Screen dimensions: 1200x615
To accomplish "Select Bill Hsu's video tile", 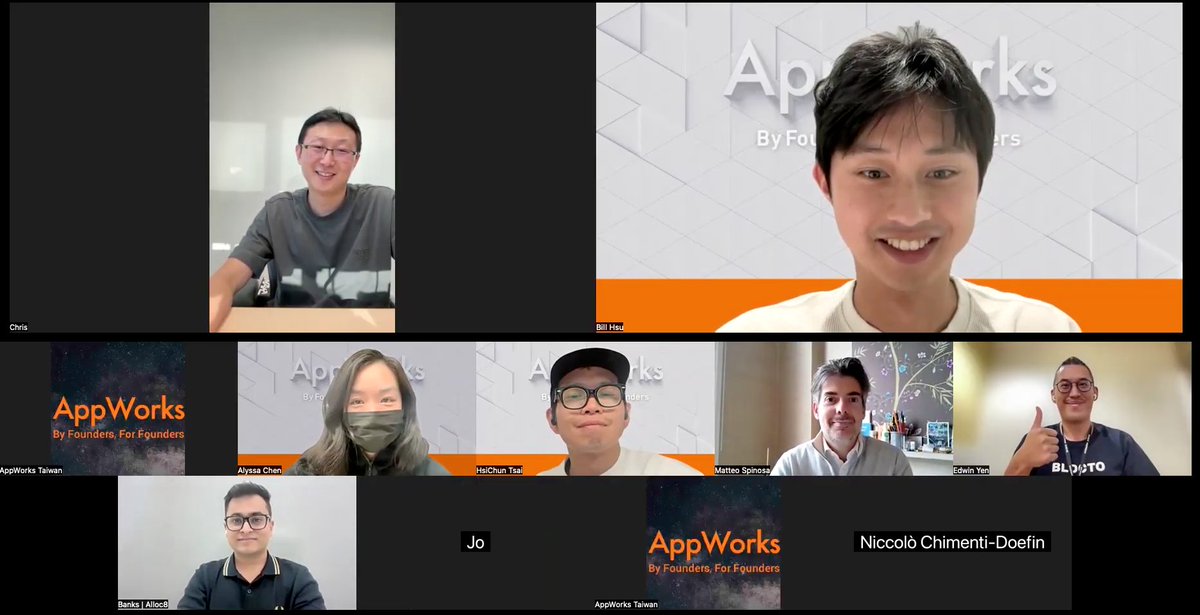I will tap(889, 167).
